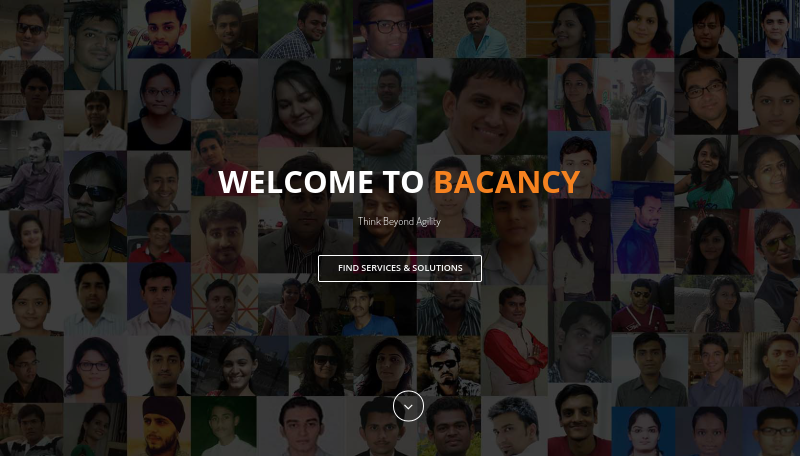This screenshot has height=456, width=800.
Task: Select photo of bearded man wearing dark beanie
Action: 159,426
